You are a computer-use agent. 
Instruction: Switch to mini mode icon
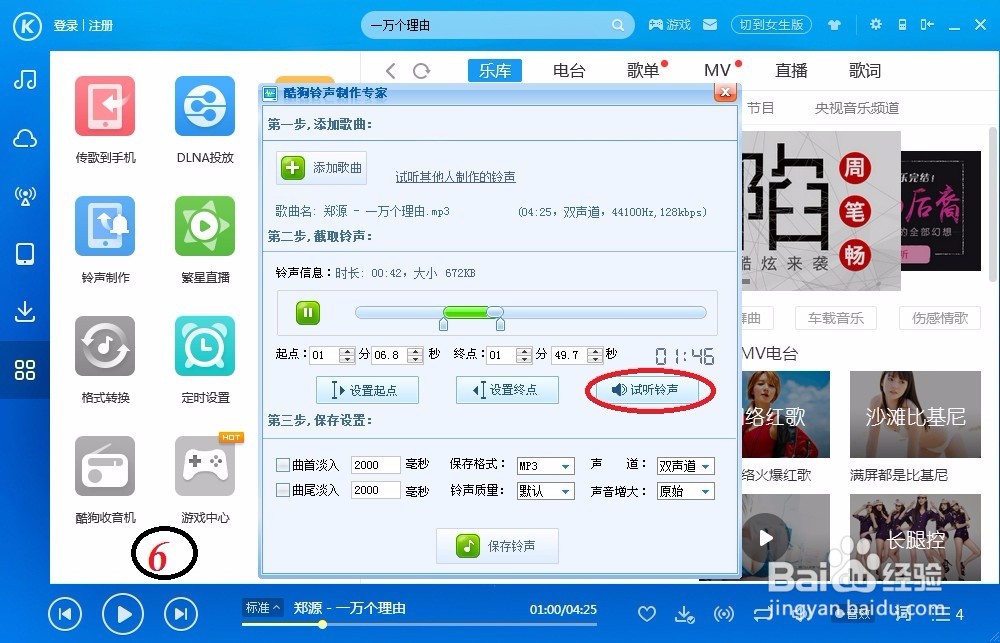[927, 25]
